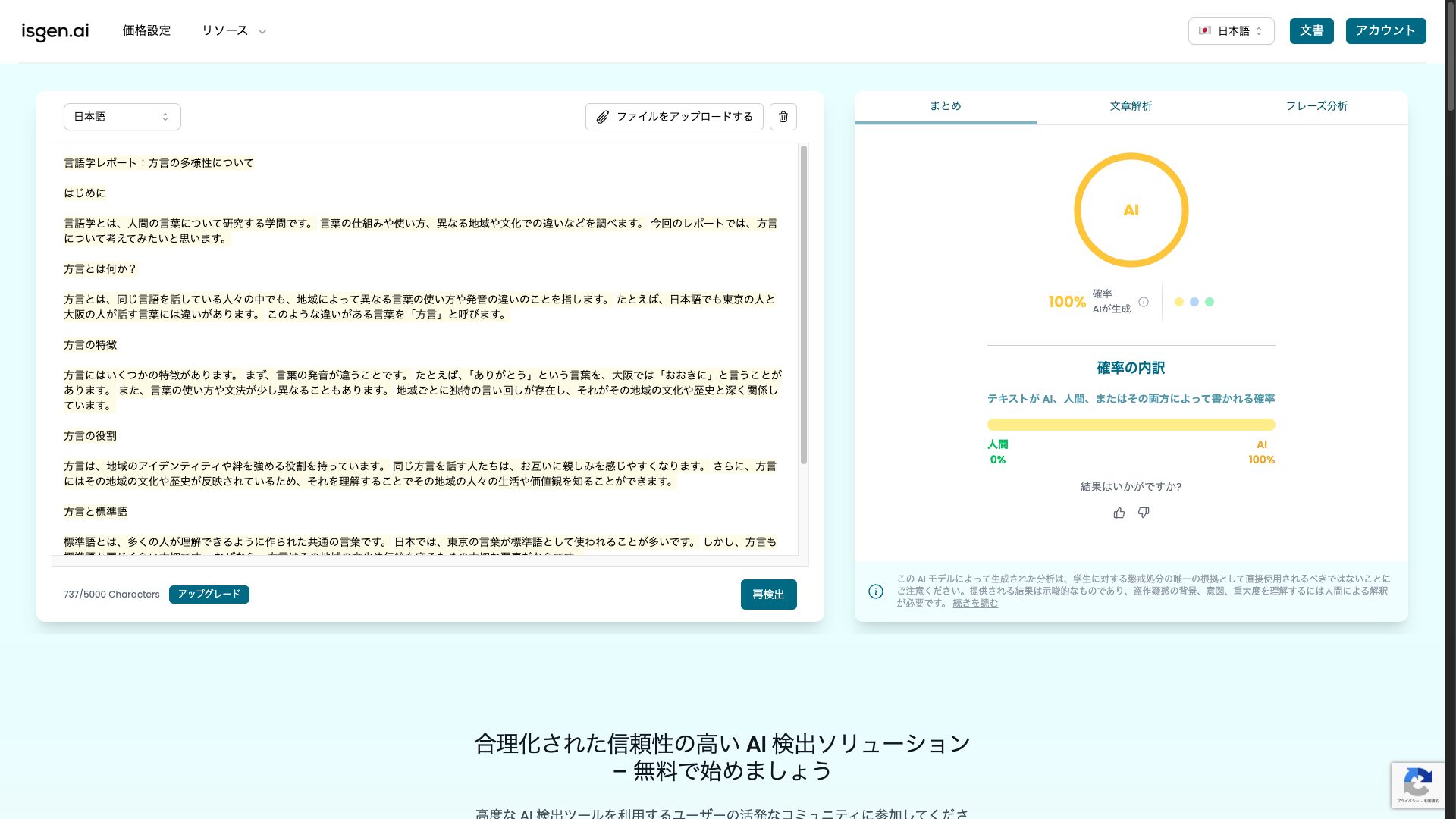Click the Japan flag icon in language selector
Screen dimensions: 1456x819
click(x=1204, y=31)
